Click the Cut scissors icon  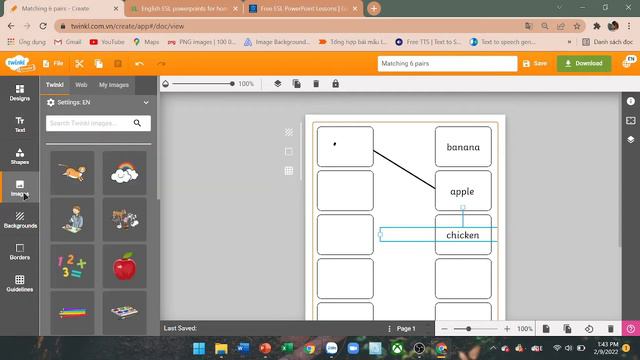79,64
